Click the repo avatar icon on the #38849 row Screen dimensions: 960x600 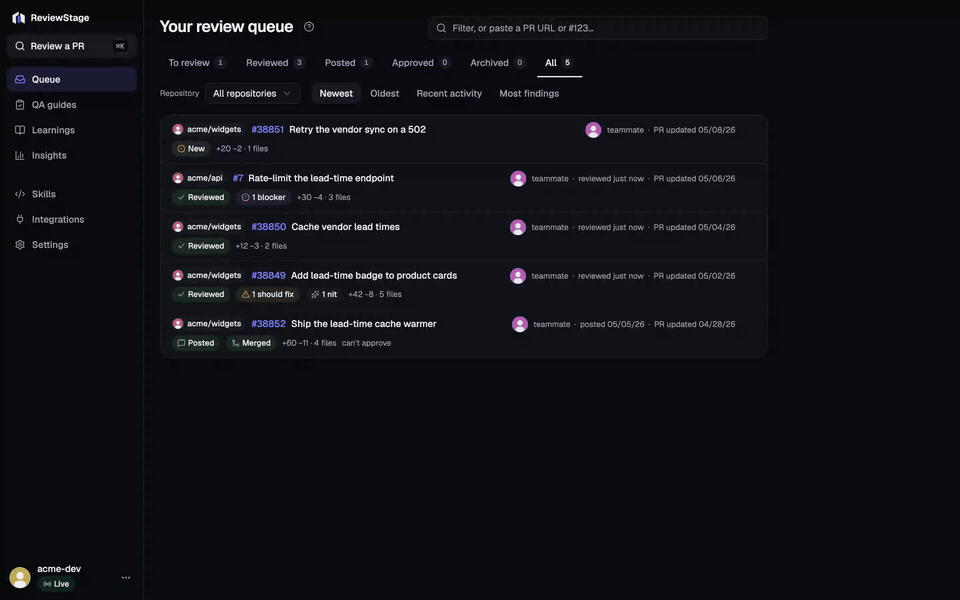178,276
